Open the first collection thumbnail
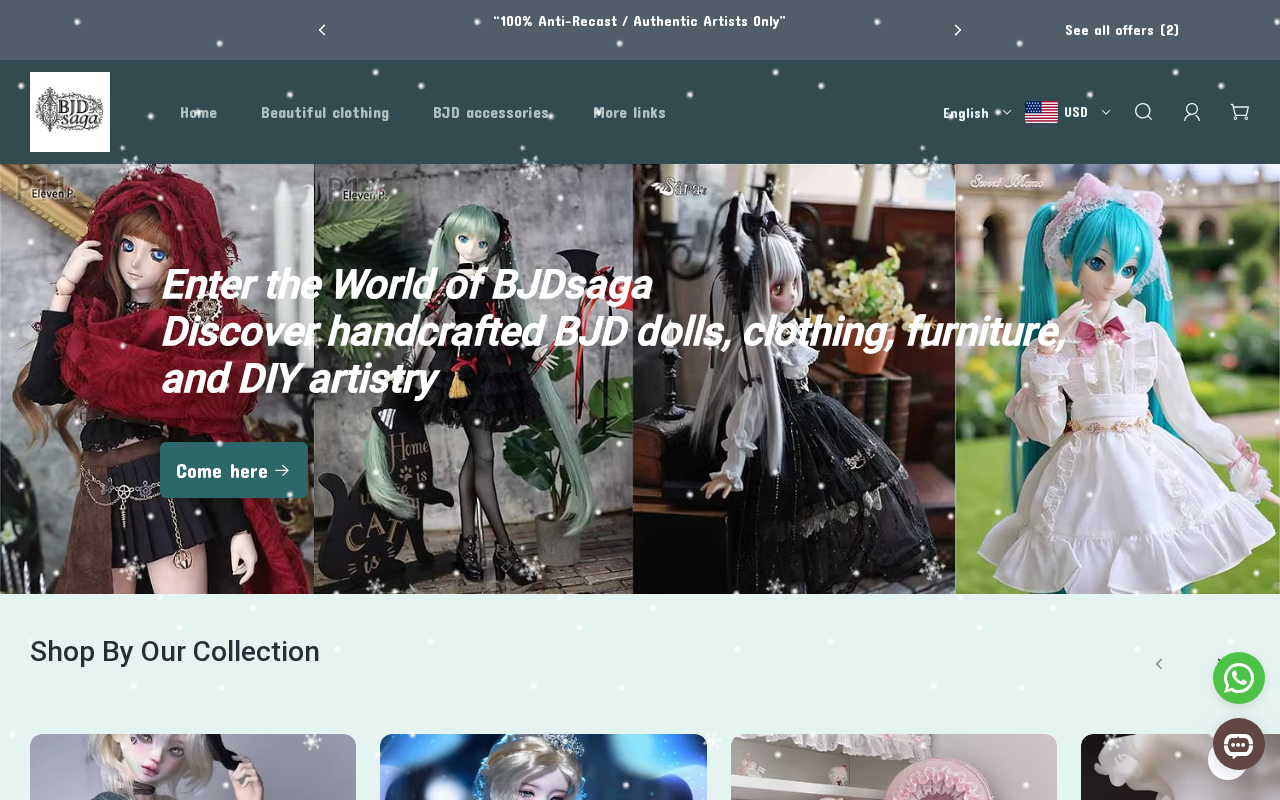Screen dimensions: 1280x800 193,767
